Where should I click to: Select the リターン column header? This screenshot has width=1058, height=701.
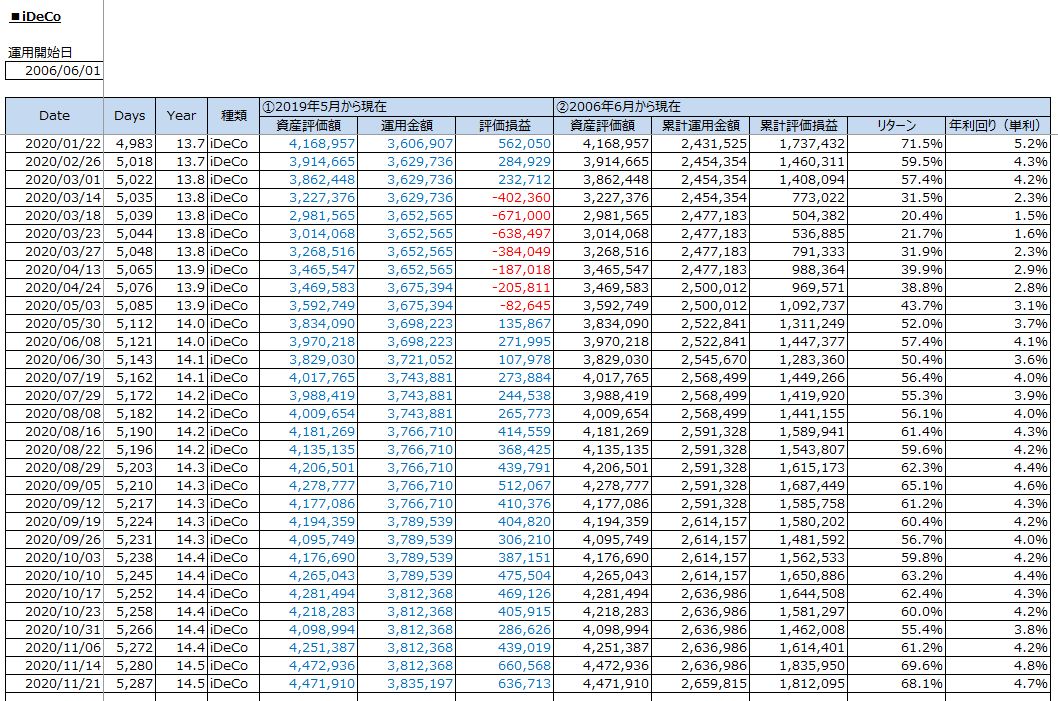click(x=896, y=126)
